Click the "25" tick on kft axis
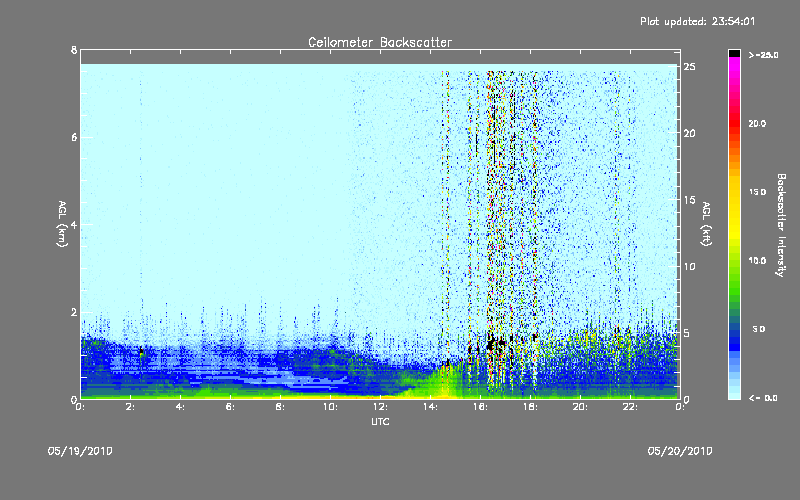 point(690,67)
